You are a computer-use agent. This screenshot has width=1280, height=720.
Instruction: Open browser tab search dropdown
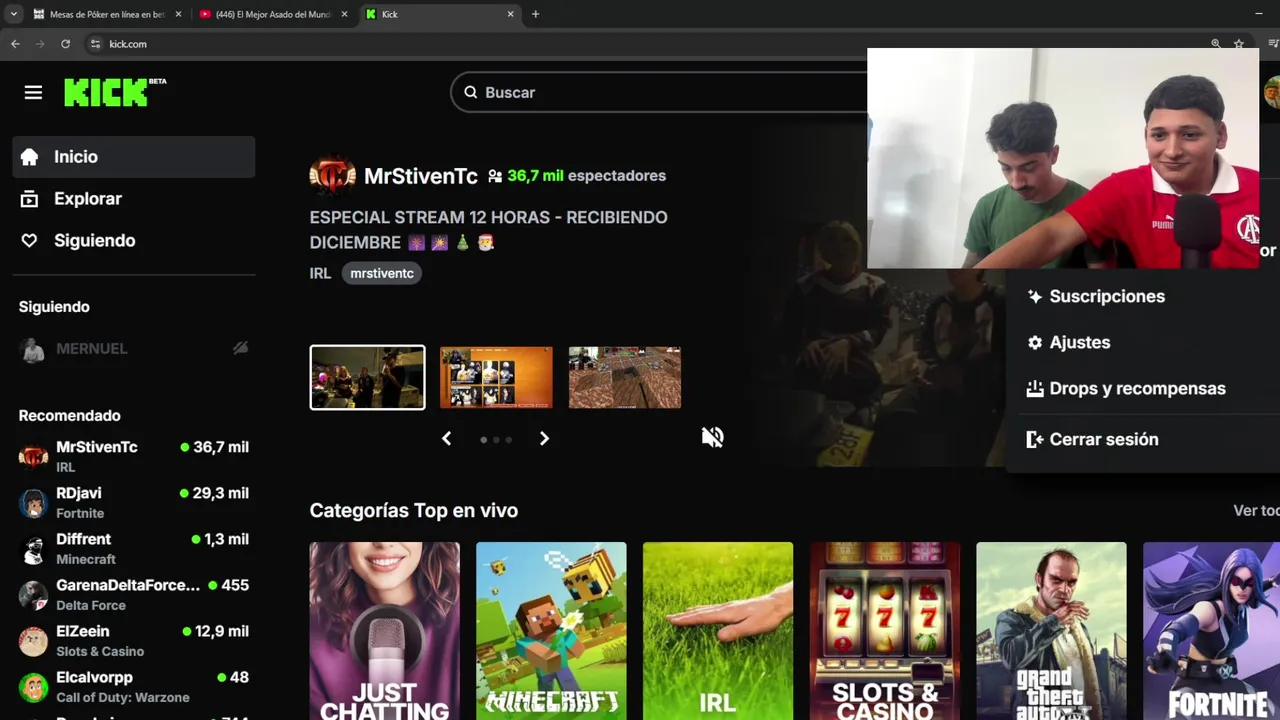pos(13,14)
